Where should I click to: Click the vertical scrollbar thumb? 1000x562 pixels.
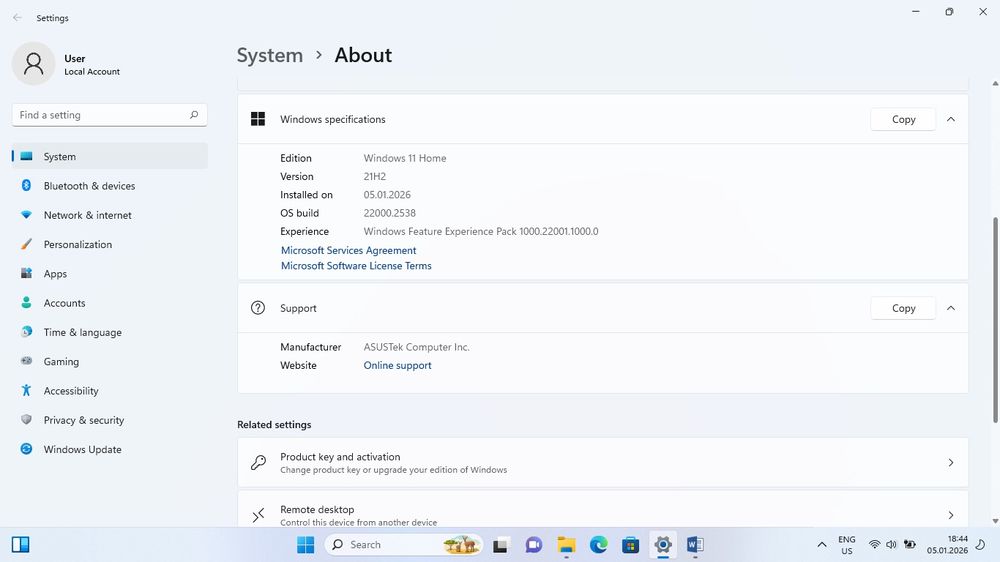[x=995, y=320]
